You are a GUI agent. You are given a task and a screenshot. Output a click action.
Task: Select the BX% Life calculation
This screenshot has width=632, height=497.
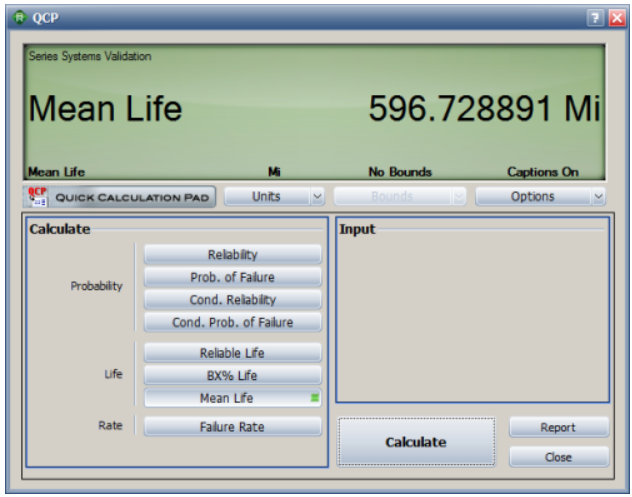[233, 375]
